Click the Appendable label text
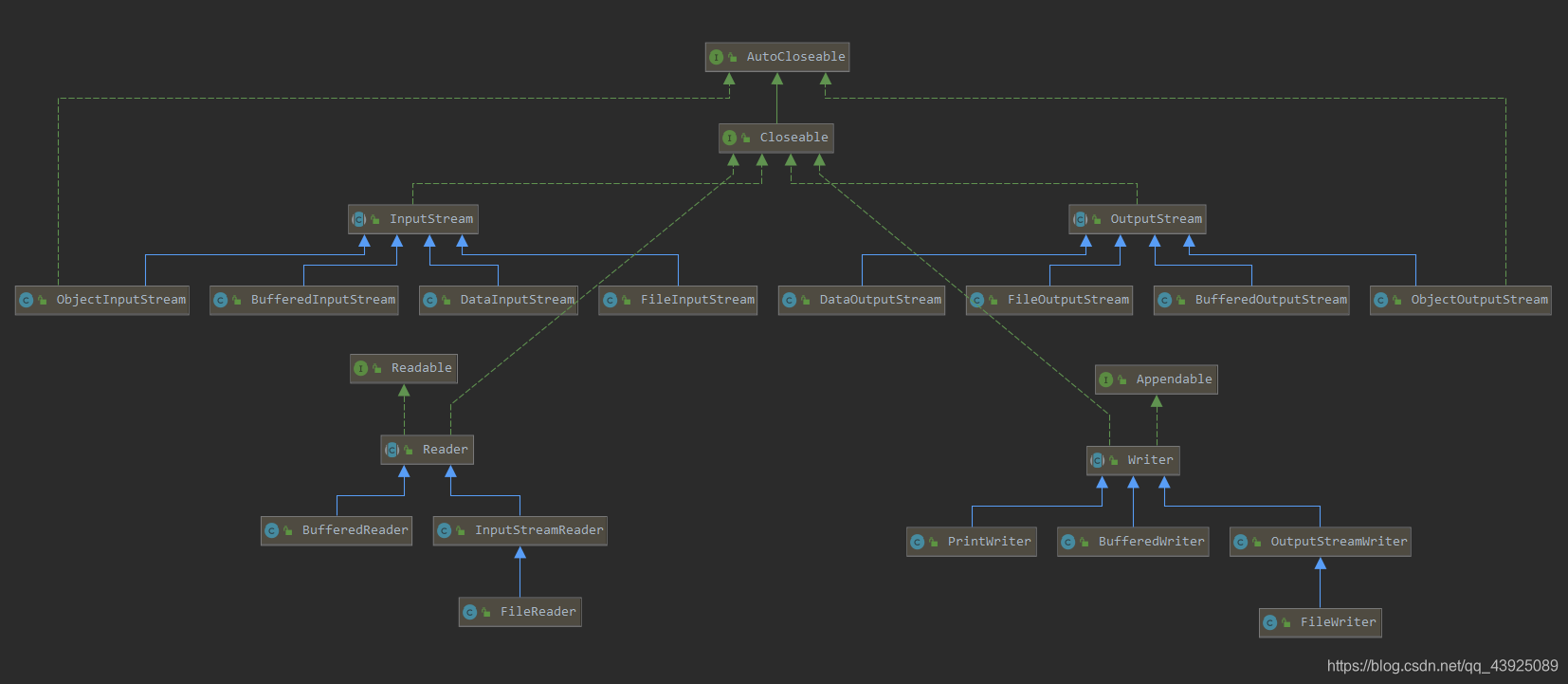The height and width of the screenshot is (684, 1568). tap(1175, 379)
